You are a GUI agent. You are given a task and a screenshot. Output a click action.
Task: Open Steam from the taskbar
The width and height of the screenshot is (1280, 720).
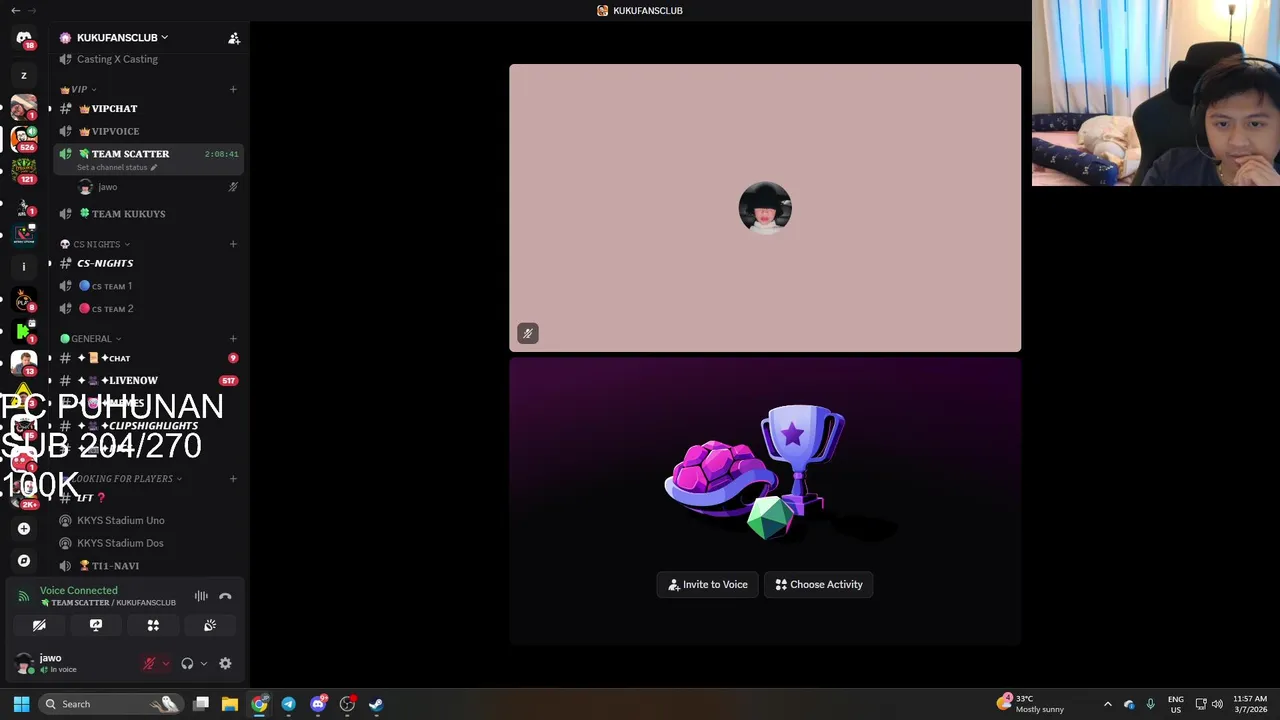pos(376,704)
